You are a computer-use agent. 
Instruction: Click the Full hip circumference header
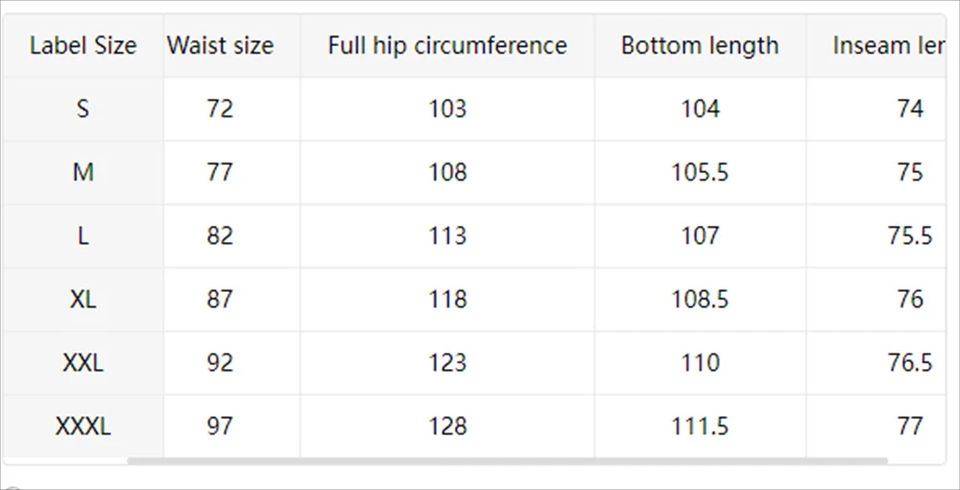click(x=447, y=45)
